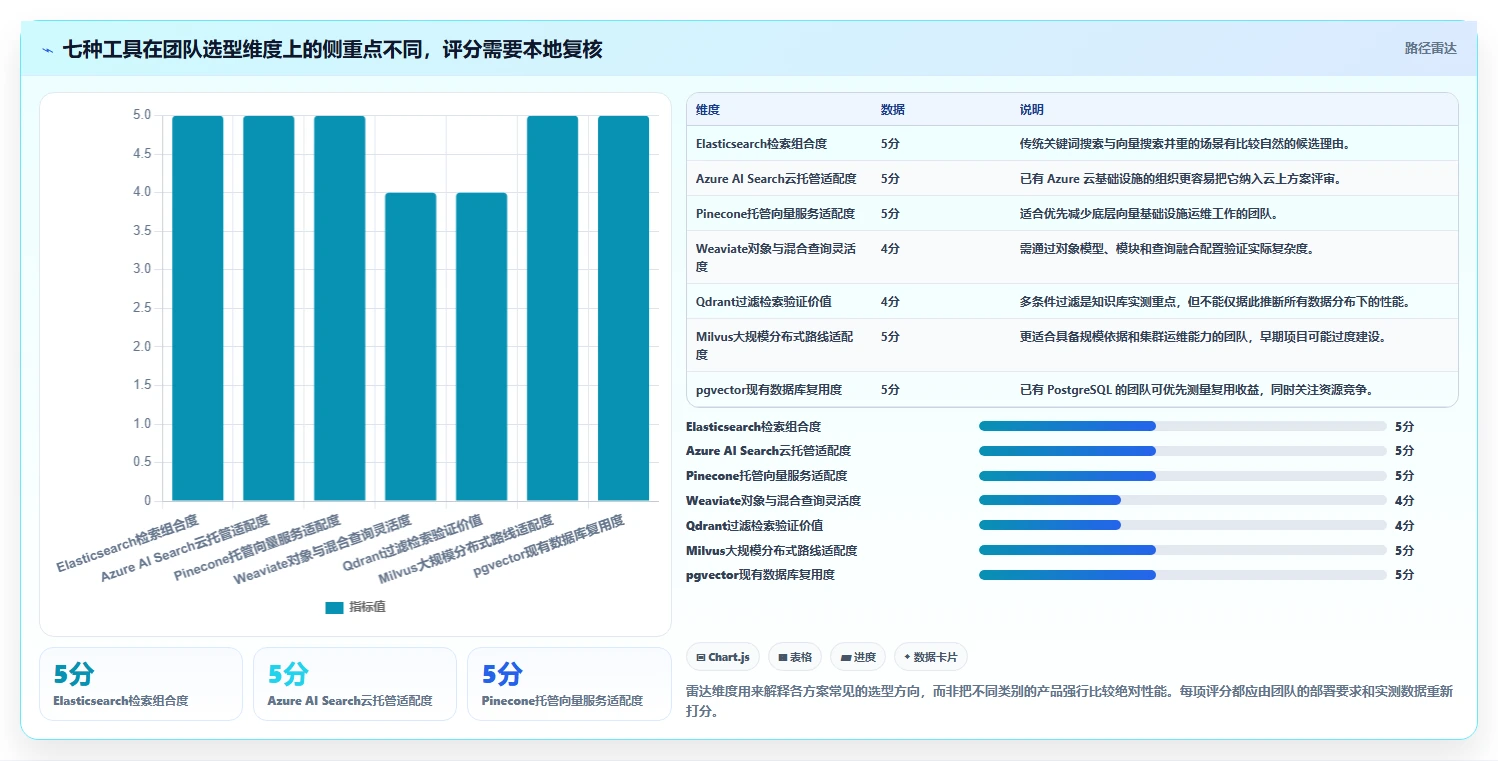Click the lightning icon beside the page title
1498x761 pixels.
click(47, 50)
